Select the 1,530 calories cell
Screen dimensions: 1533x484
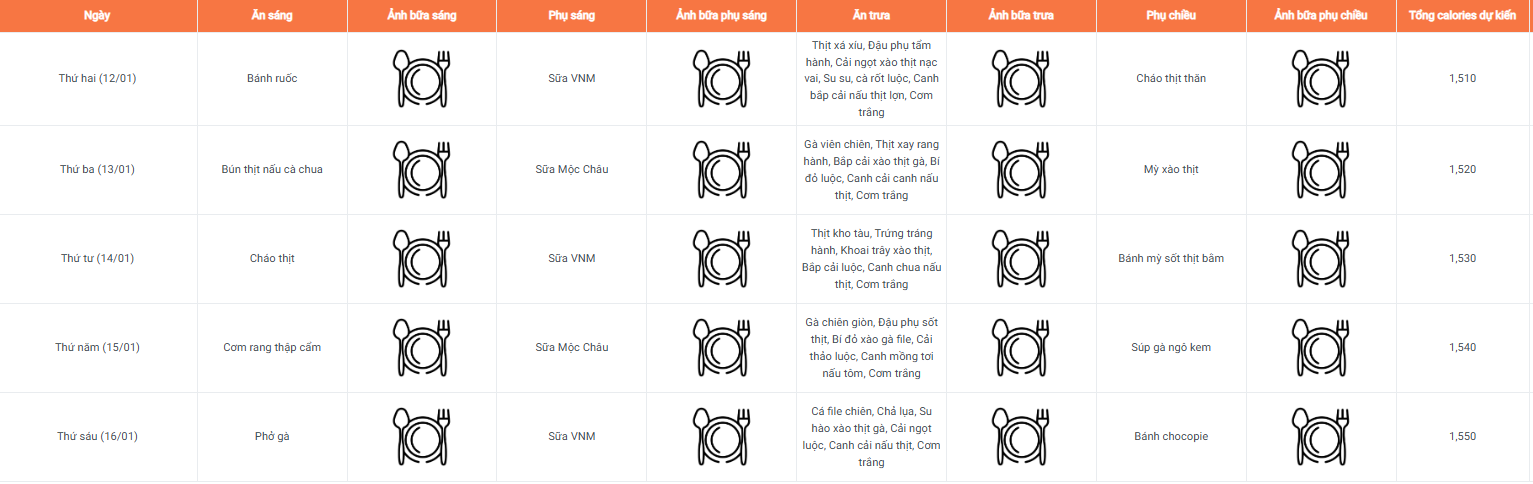pos(1462,258)
